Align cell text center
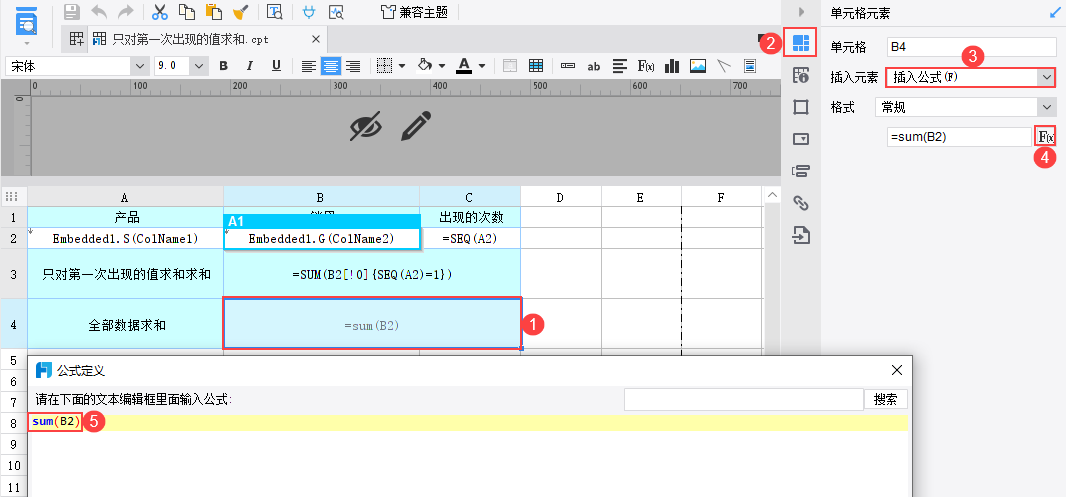This screenshot has height=497, width=1066. [x=330, y=65]
